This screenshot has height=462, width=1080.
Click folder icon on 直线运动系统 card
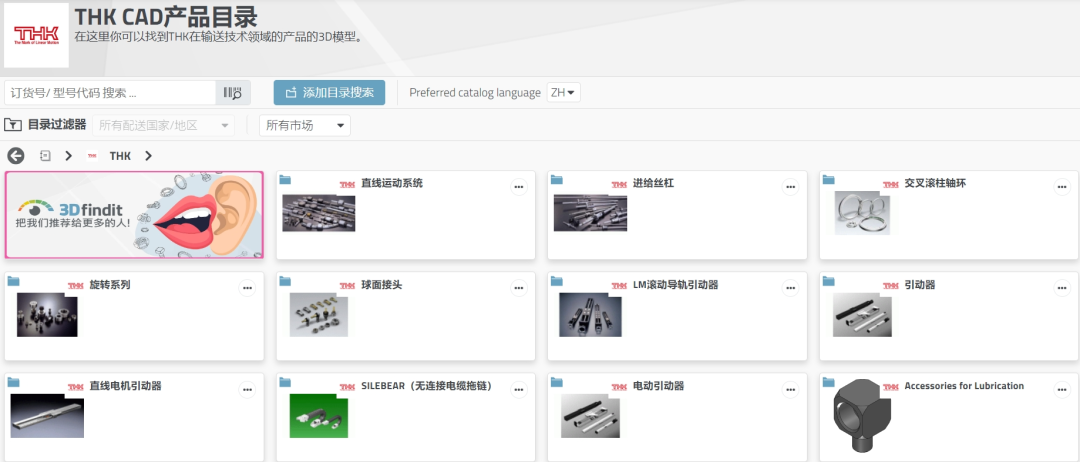[285, 180]
